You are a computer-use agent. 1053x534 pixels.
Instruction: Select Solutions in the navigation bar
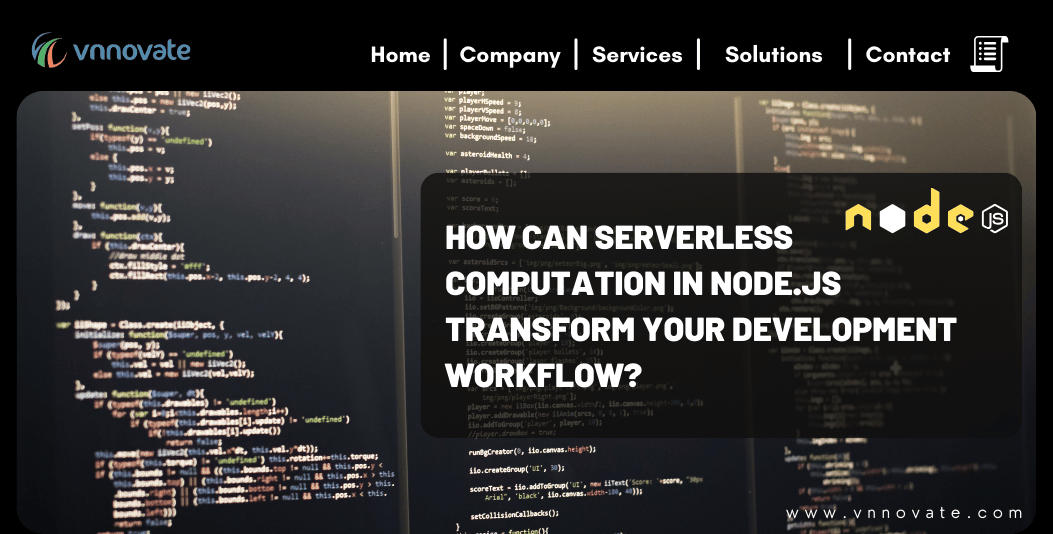pyautogui.click(x=773, y=55)
